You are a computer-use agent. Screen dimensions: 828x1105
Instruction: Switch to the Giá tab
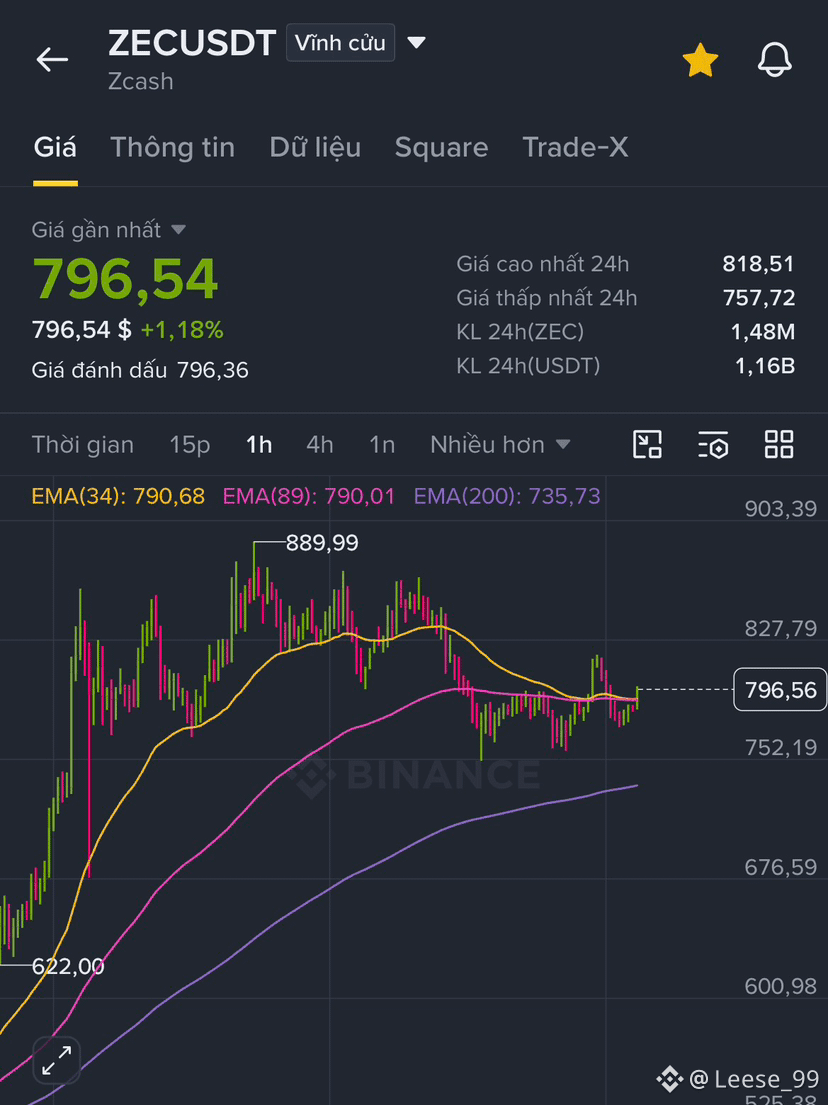(x=55, y=147)
